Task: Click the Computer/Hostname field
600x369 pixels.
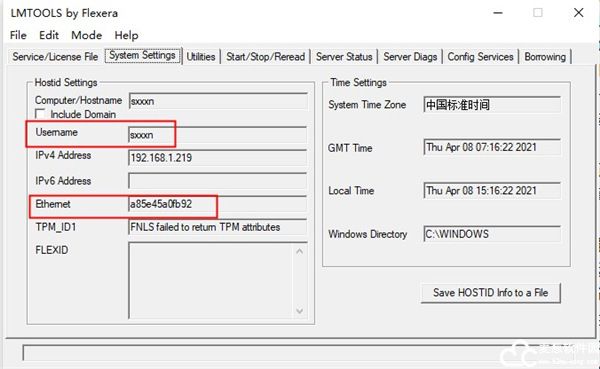Action: point(218,101)
